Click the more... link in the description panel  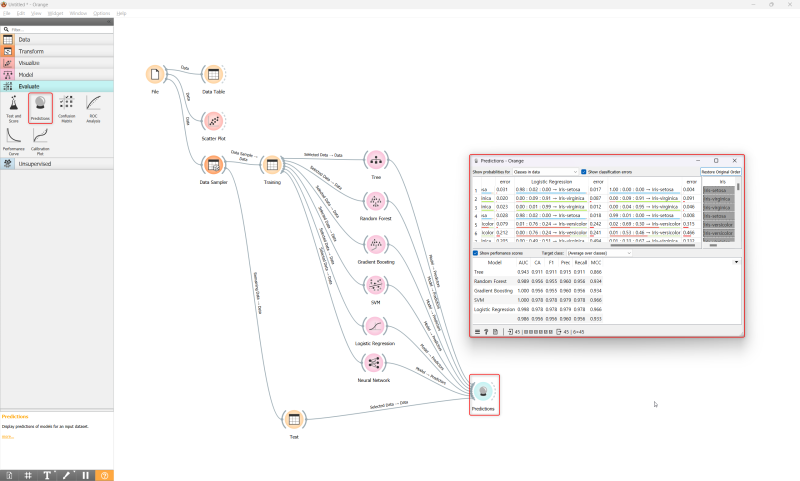tap(7, 437)
